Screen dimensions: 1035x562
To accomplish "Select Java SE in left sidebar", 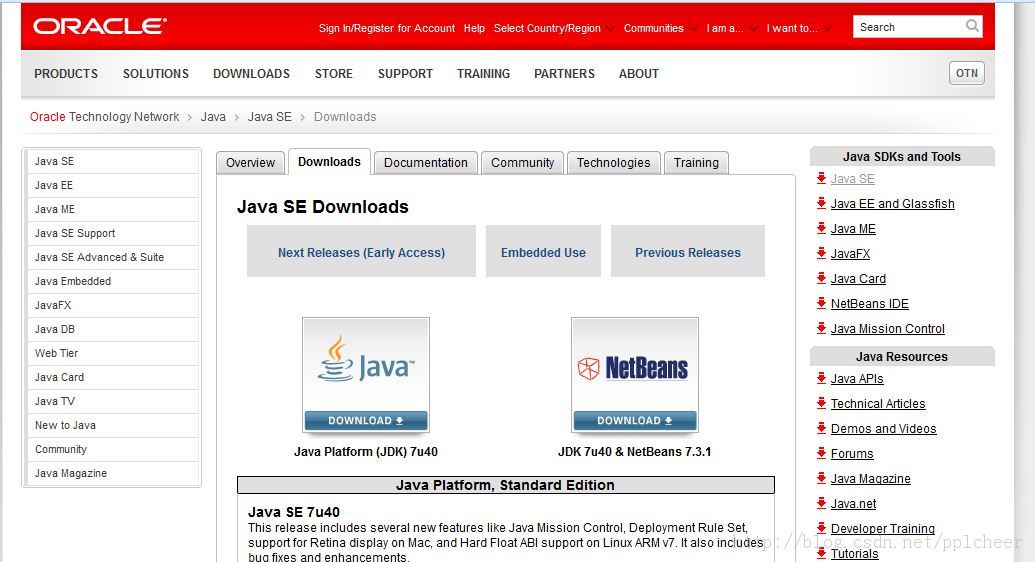I will point(112,161).
